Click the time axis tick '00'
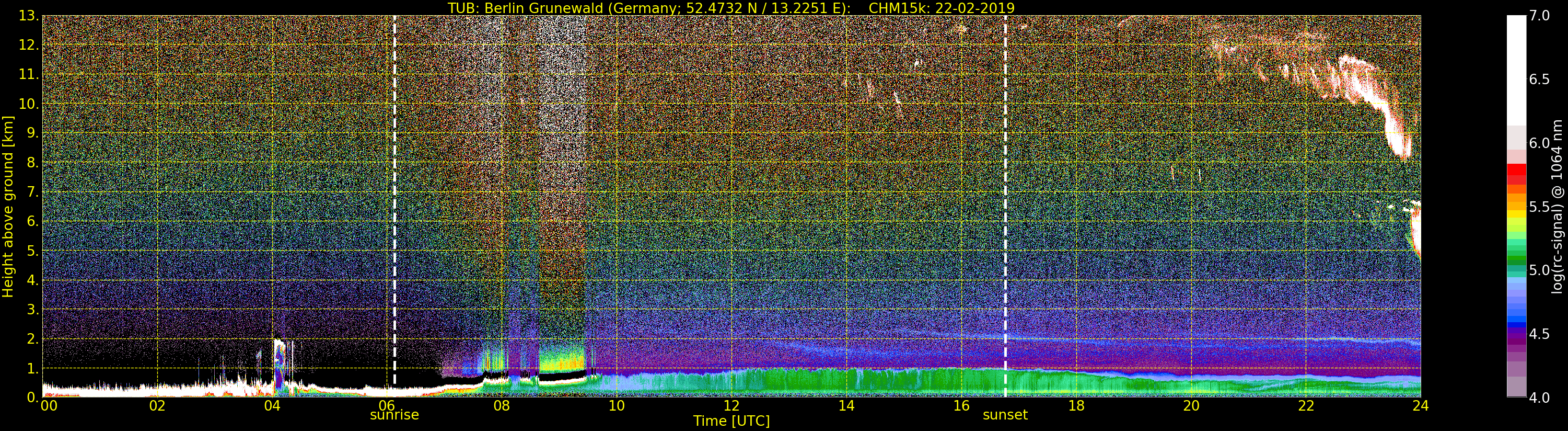The height and width of the screenshot is (431, 1568). click(49, 405)
